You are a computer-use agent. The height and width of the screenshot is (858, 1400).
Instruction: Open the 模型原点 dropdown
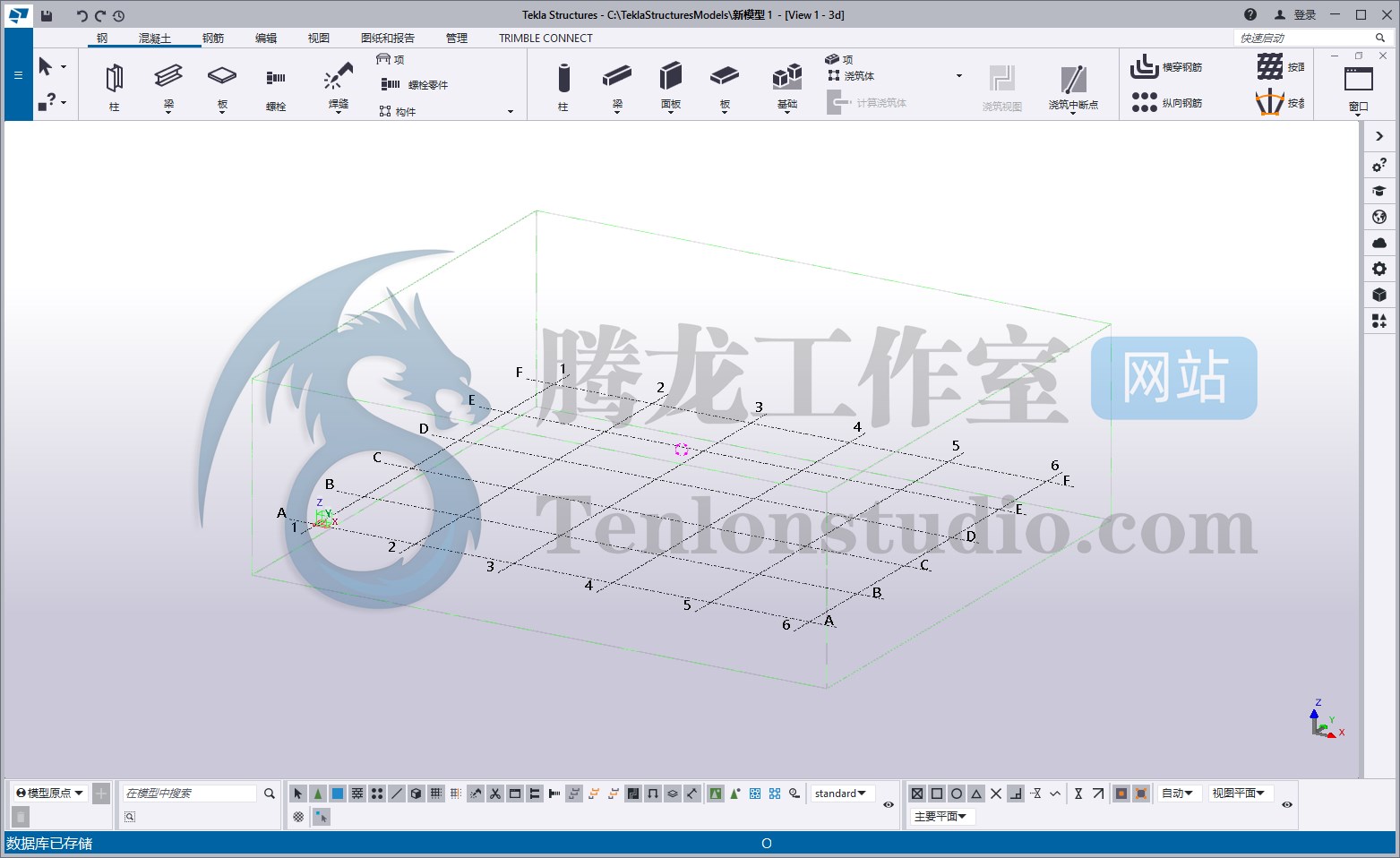(x=50, y=794)
